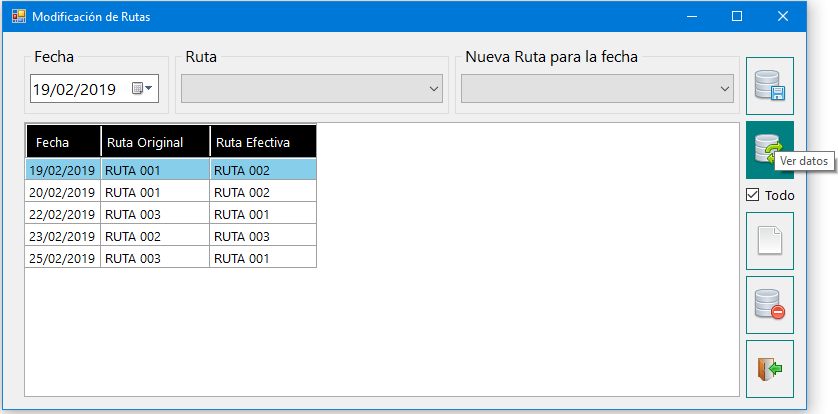Uncheck the Todo checkbox
The image size is (838, 414).
(x=752, y=195)
